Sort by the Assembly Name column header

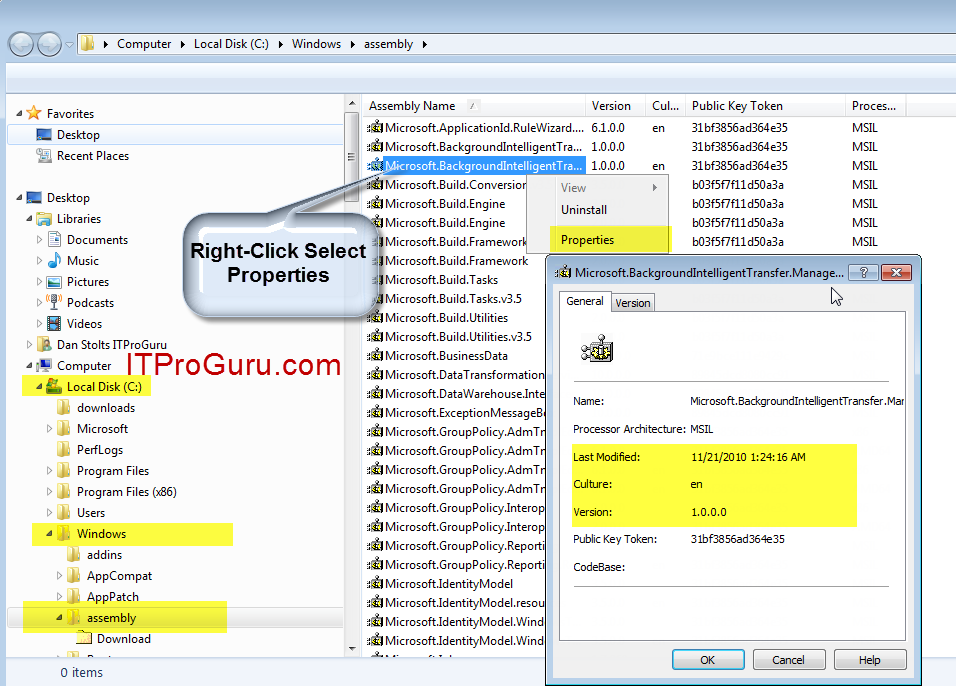474,105
